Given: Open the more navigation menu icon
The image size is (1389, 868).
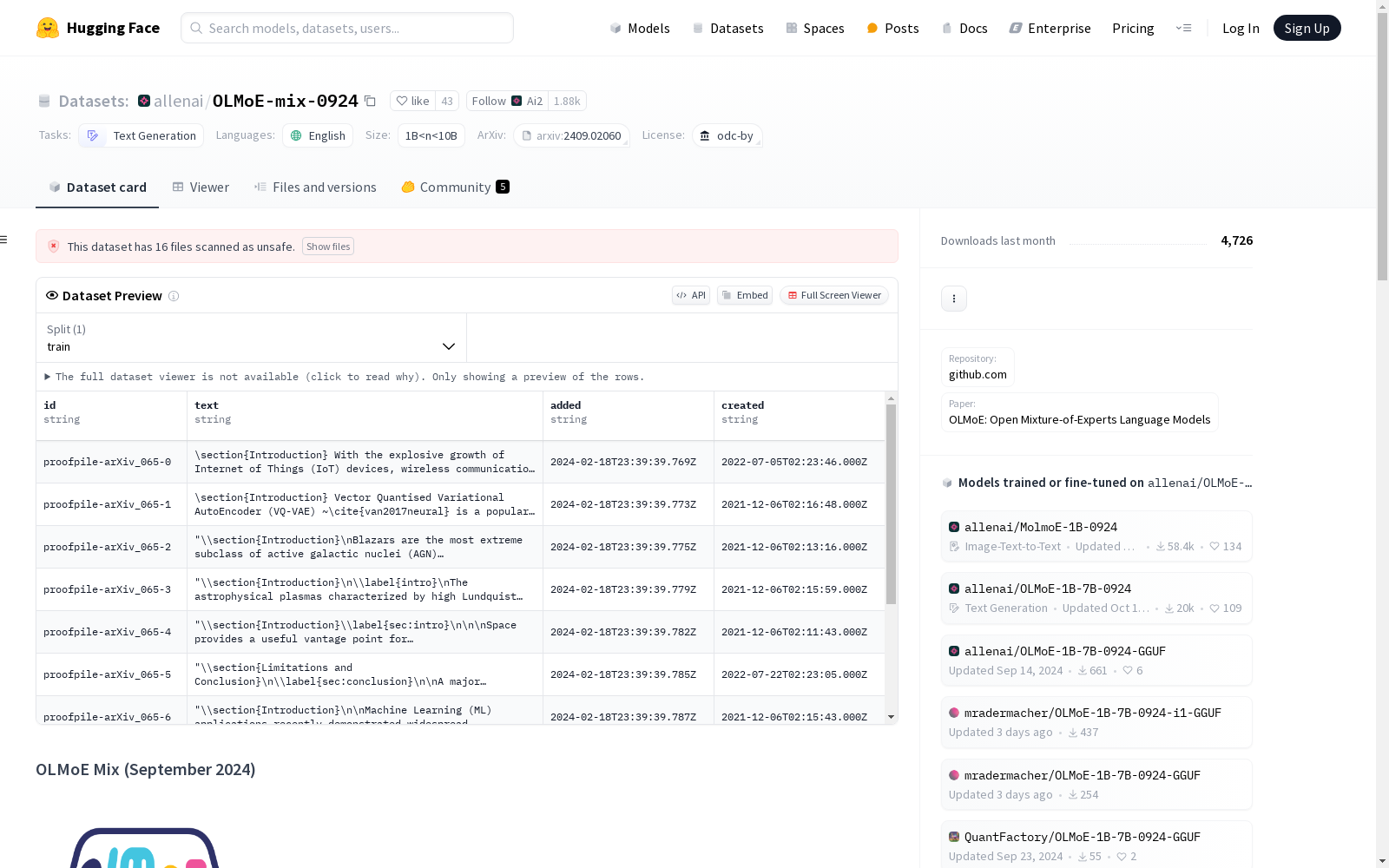Looking at the screenshot, I should point(1183,28).
